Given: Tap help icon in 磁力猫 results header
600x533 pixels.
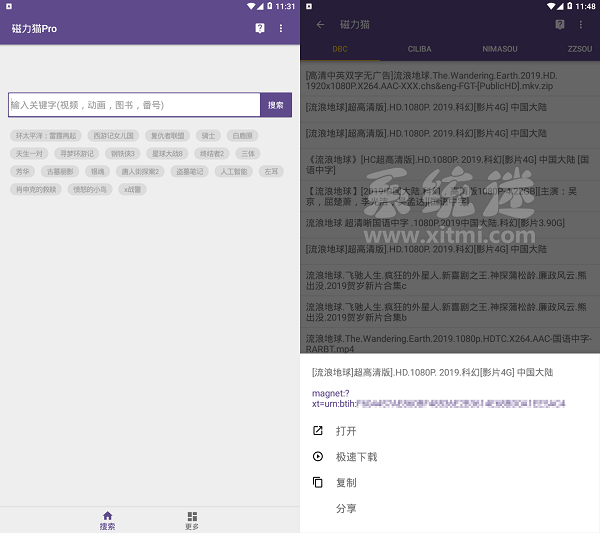Looking at the screenshot, I should coord(560,25).
